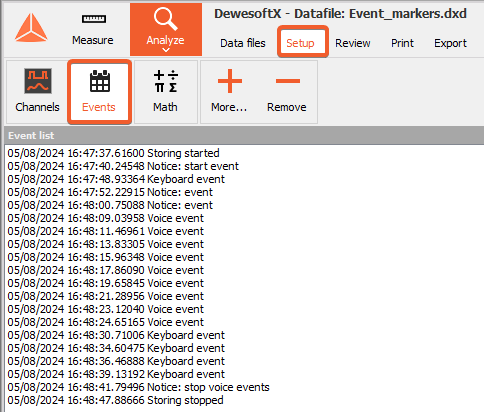Select Keyboard event at 16:48:34.60475
The width and height of the screenshot is (484, 412).
click(x=116, y=348)
